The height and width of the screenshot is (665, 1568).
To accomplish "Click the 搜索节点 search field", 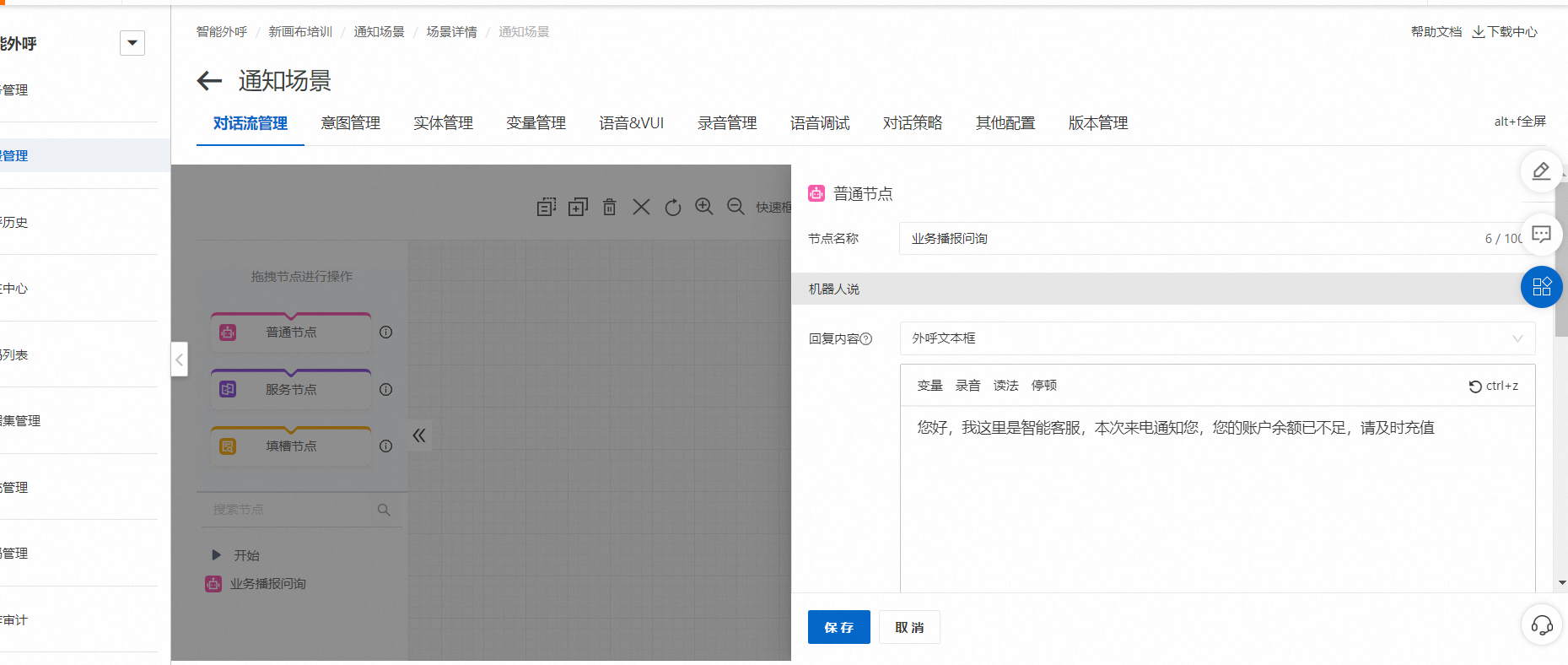I will [x=301, y=510].
